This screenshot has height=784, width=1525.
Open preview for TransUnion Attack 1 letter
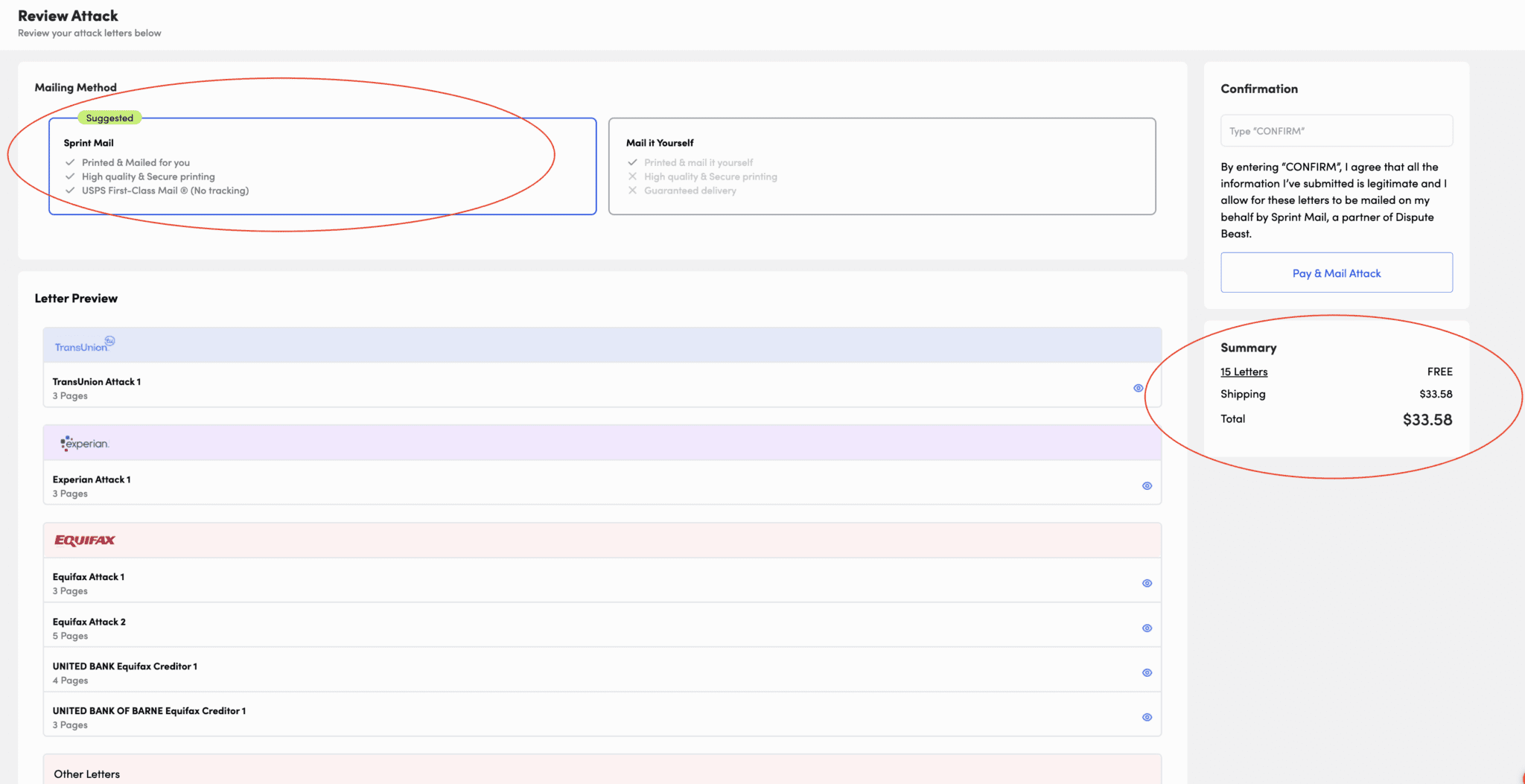coord(1137,387)
